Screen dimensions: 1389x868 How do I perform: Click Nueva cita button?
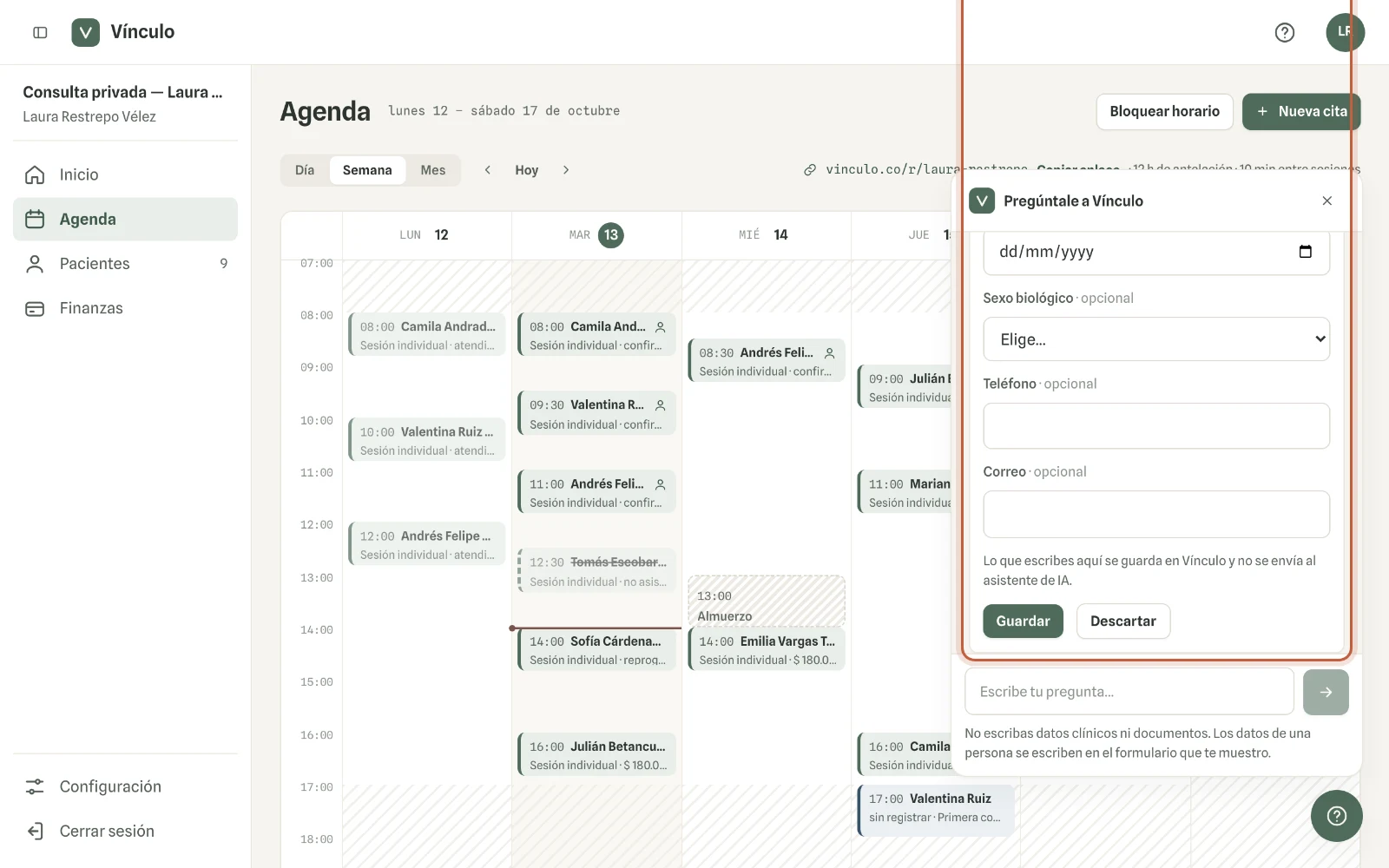[1300, 111]
